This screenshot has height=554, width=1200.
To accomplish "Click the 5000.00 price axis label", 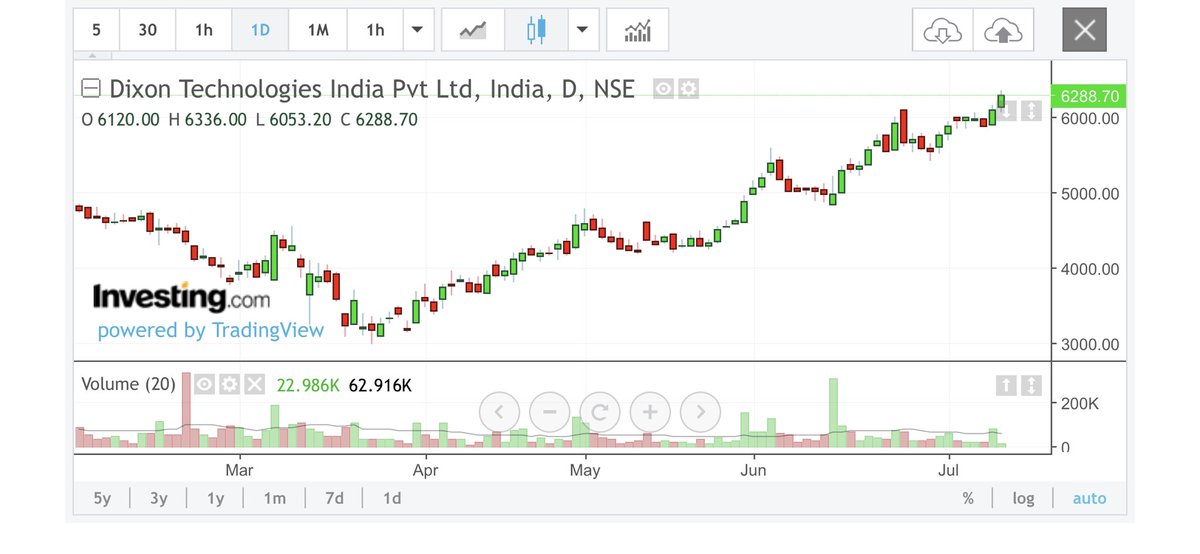I will 1090,193.
